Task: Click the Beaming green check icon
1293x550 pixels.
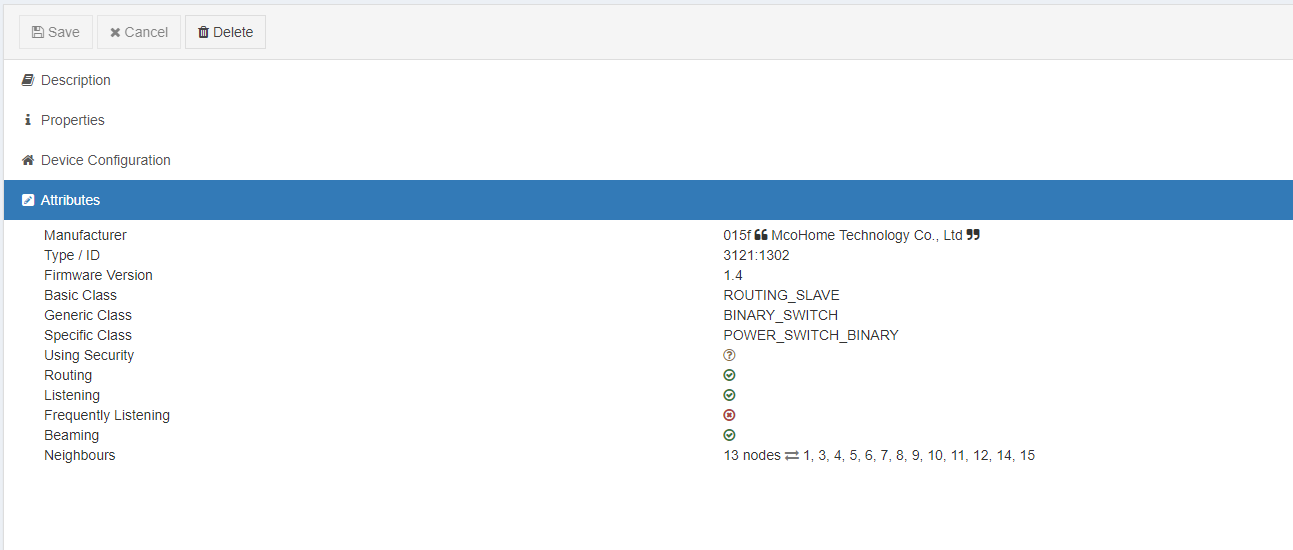Action: click(x=729, y=435)
